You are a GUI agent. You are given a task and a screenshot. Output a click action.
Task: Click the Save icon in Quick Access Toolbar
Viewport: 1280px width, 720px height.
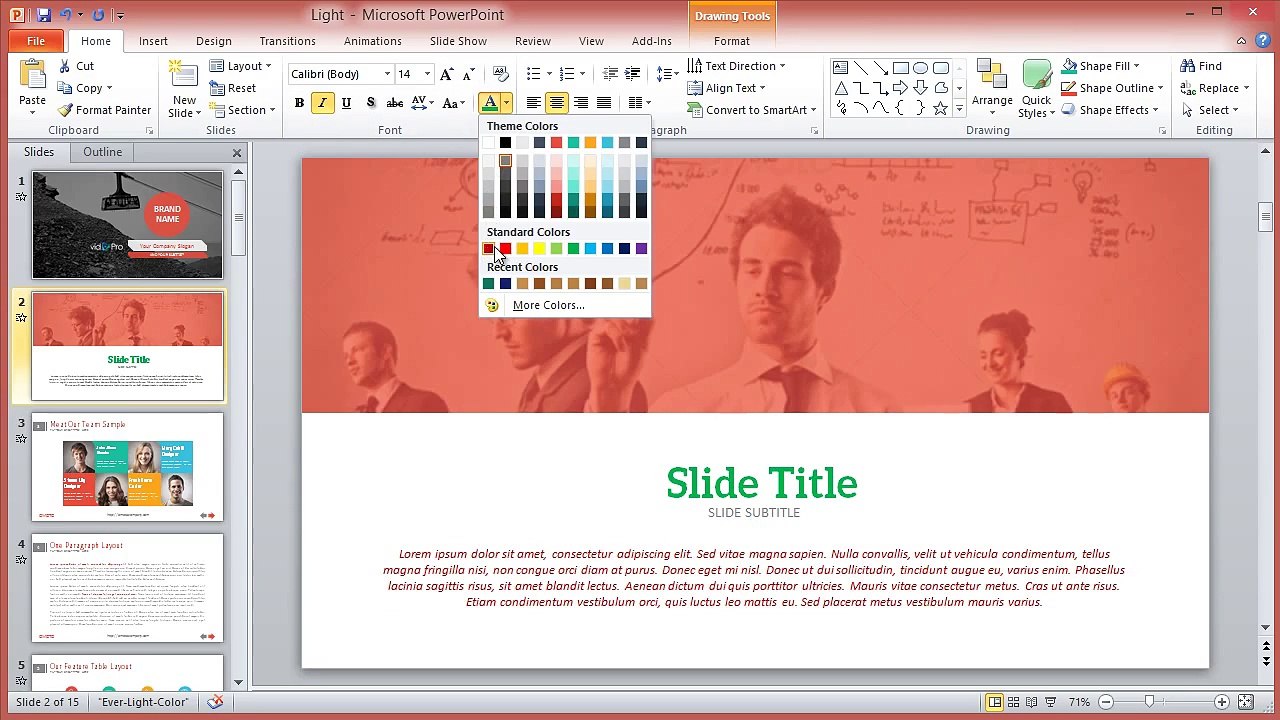tap(44, 15)
